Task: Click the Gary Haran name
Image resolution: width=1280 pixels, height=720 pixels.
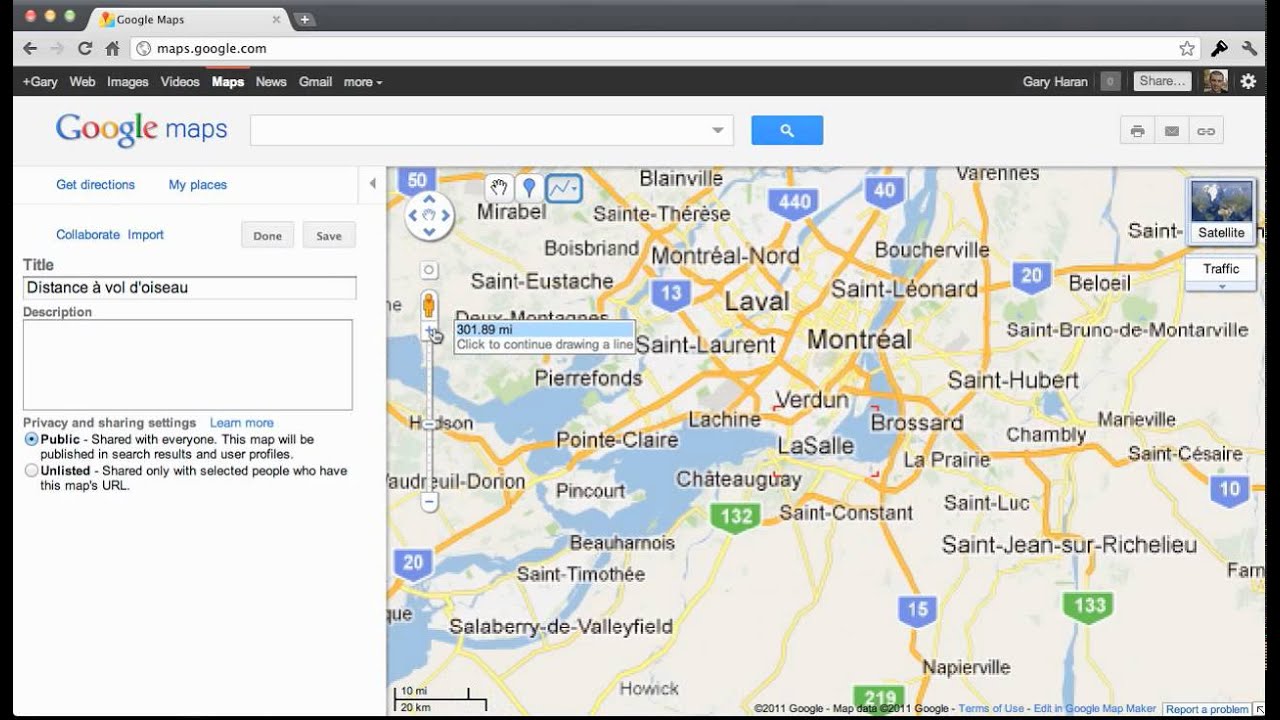Action: coord(1055,82)
